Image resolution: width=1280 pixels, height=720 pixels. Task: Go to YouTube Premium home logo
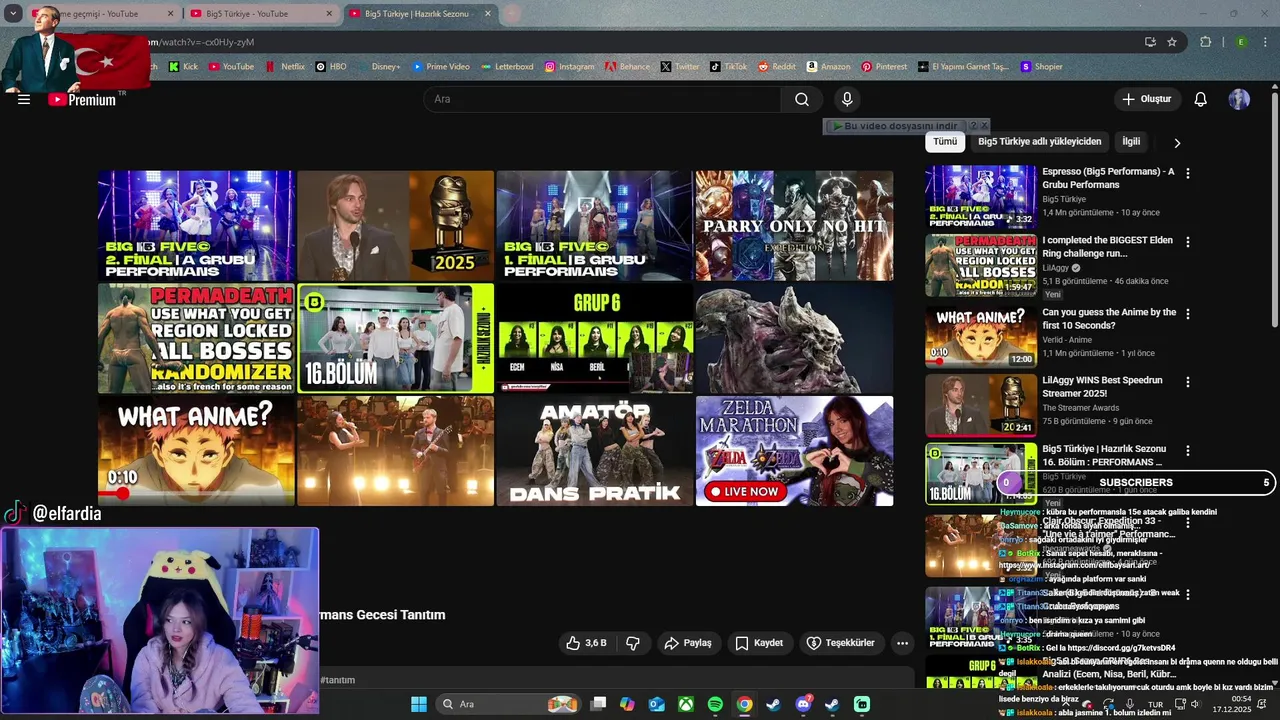82,99
